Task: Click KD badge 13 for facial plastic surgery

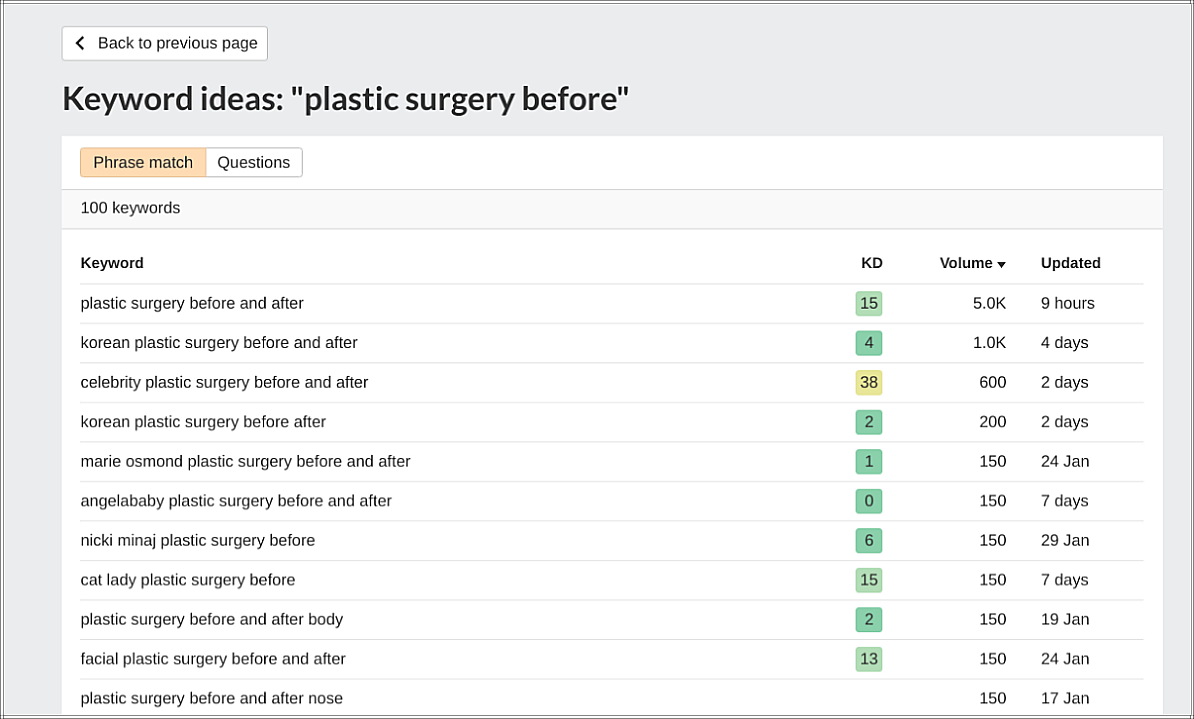Action: click(x=868, y=659)
